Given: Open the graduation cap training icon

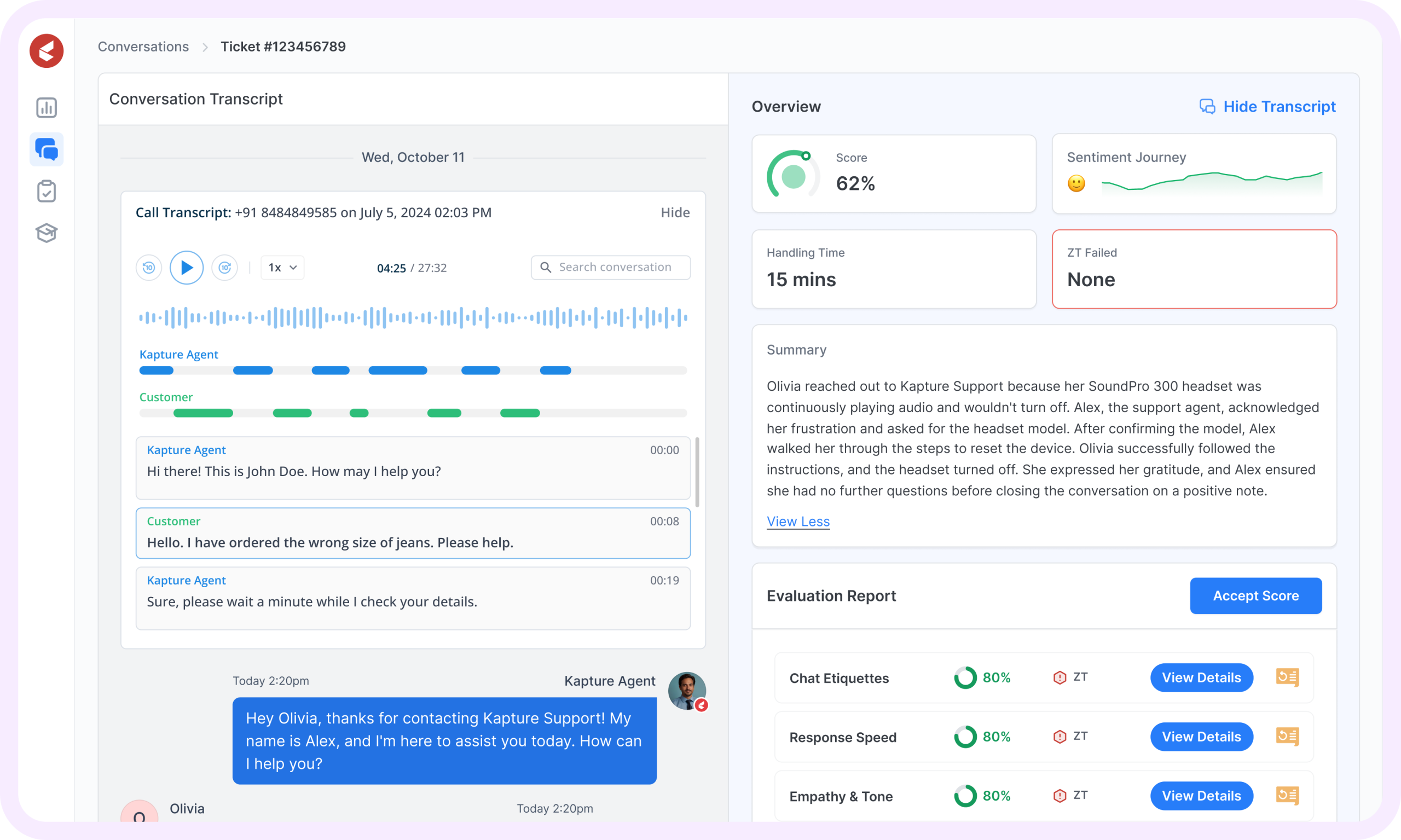Looking at the screenshot, I should coord(47,233).
